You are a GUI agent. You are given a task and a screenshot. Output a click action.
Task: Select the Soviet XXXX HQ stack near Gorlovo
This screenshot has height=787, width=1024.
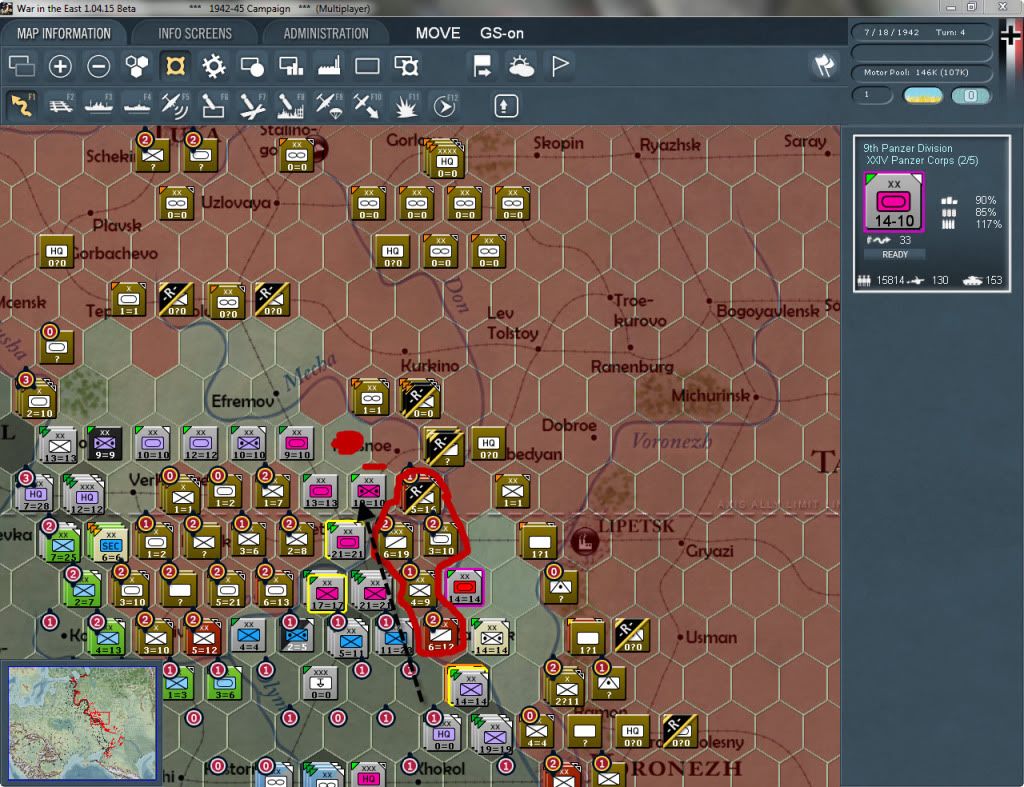coord(445,159)
